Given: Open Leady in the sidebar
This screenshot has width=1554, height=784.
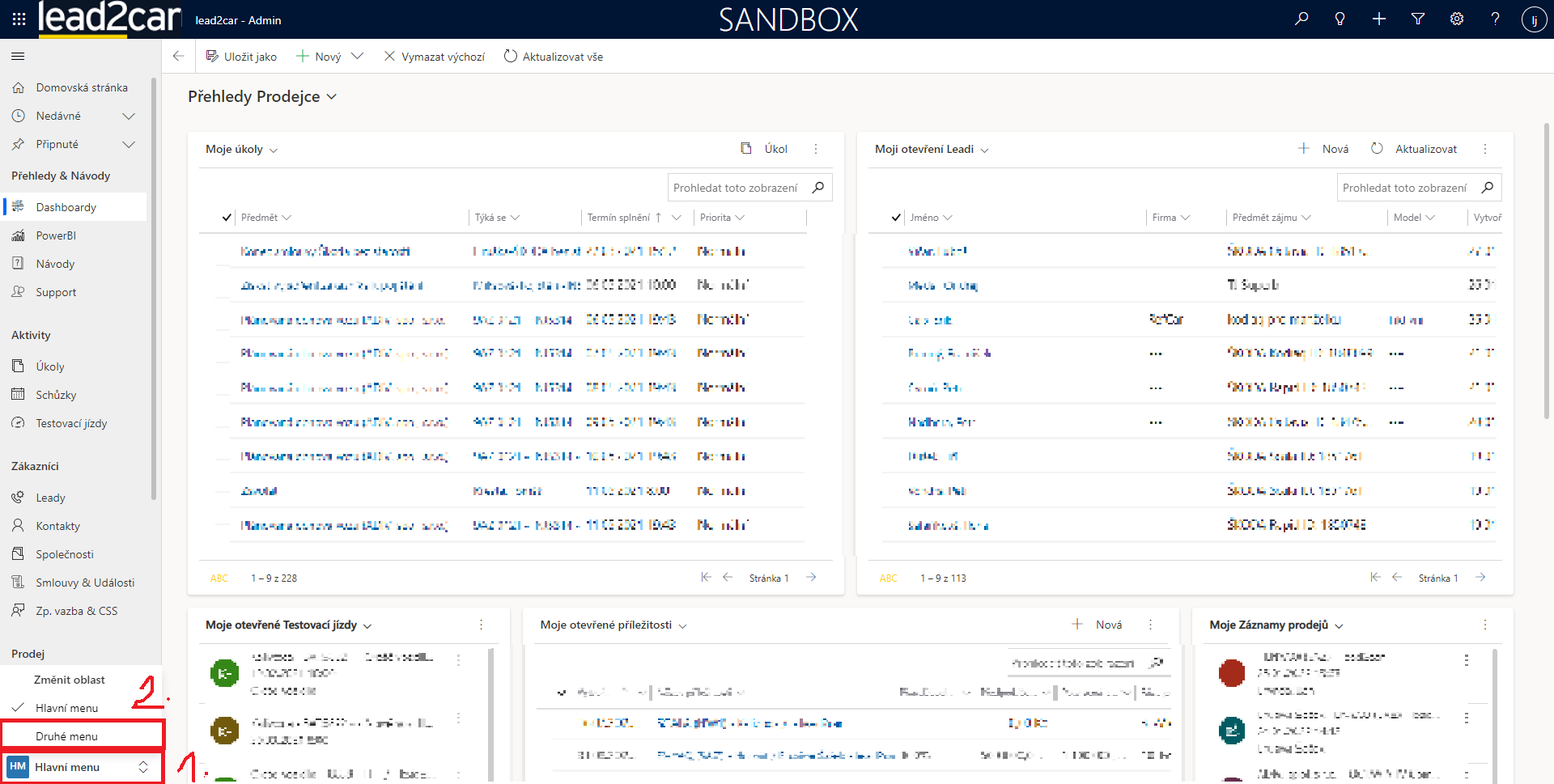Looking at the screenshot, I should tap(50, 498).
